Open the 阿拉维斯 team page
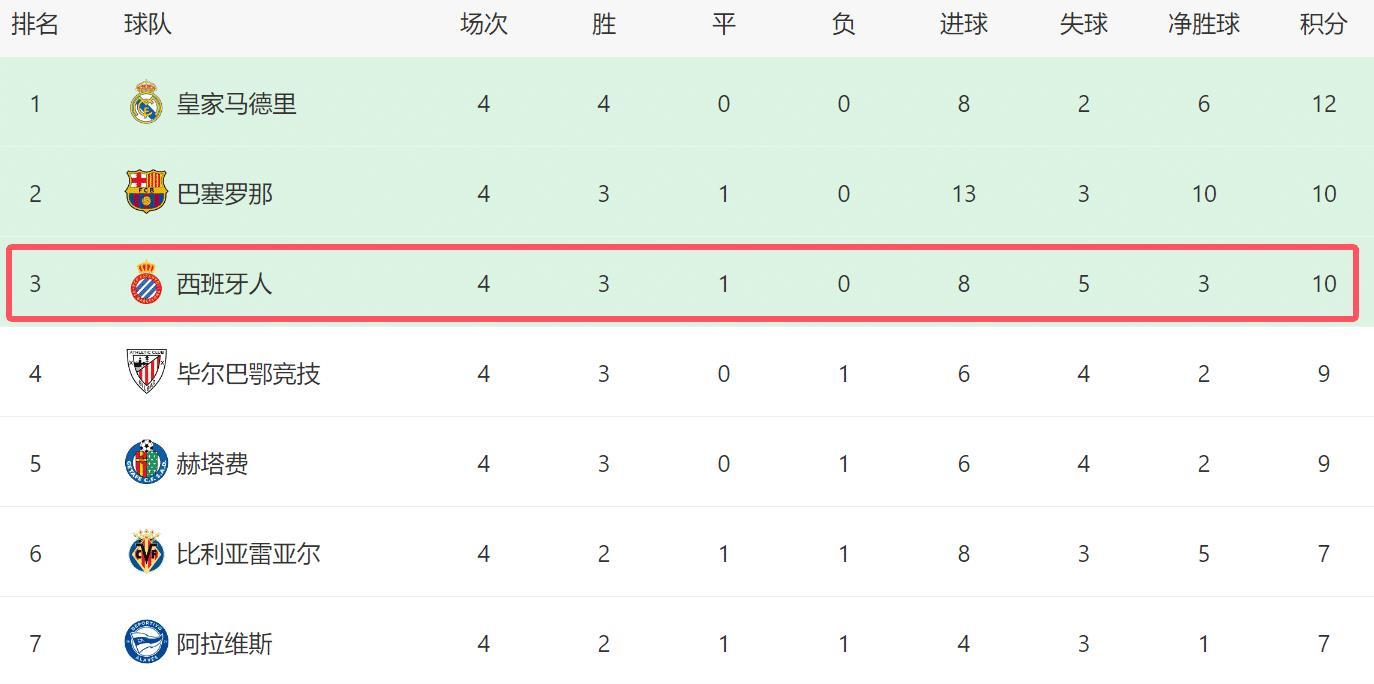Image resolution: width=1374 pixels, height=684 pixels. [x=224, y=644]
